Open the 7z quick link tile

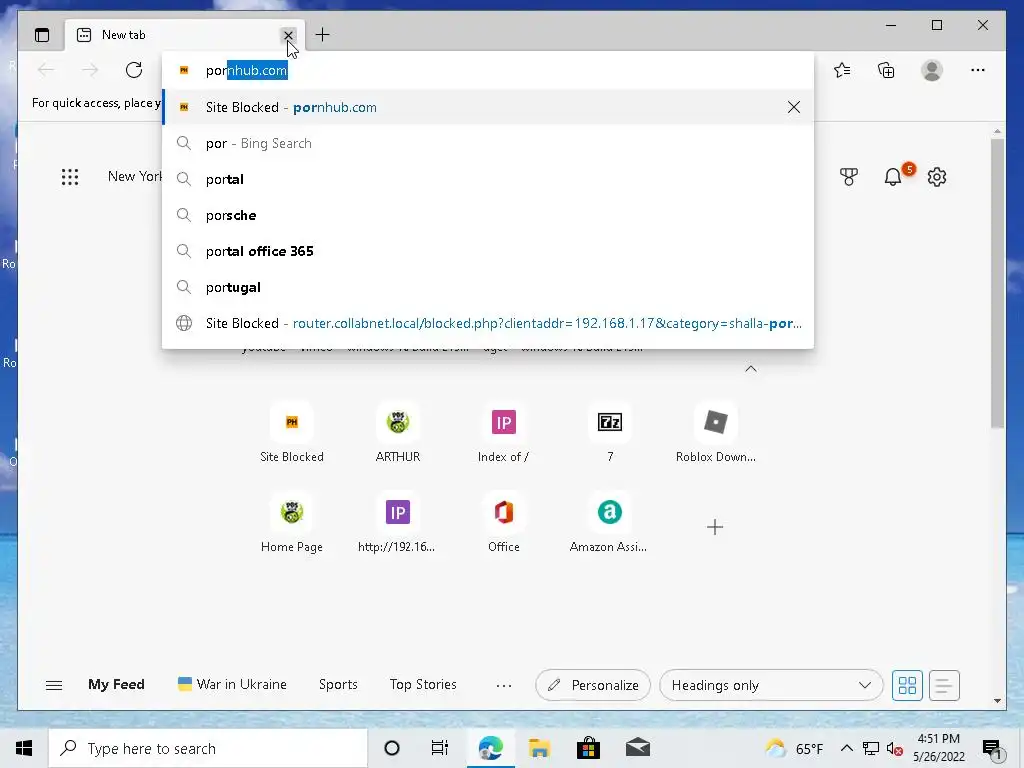pos(609,432)
